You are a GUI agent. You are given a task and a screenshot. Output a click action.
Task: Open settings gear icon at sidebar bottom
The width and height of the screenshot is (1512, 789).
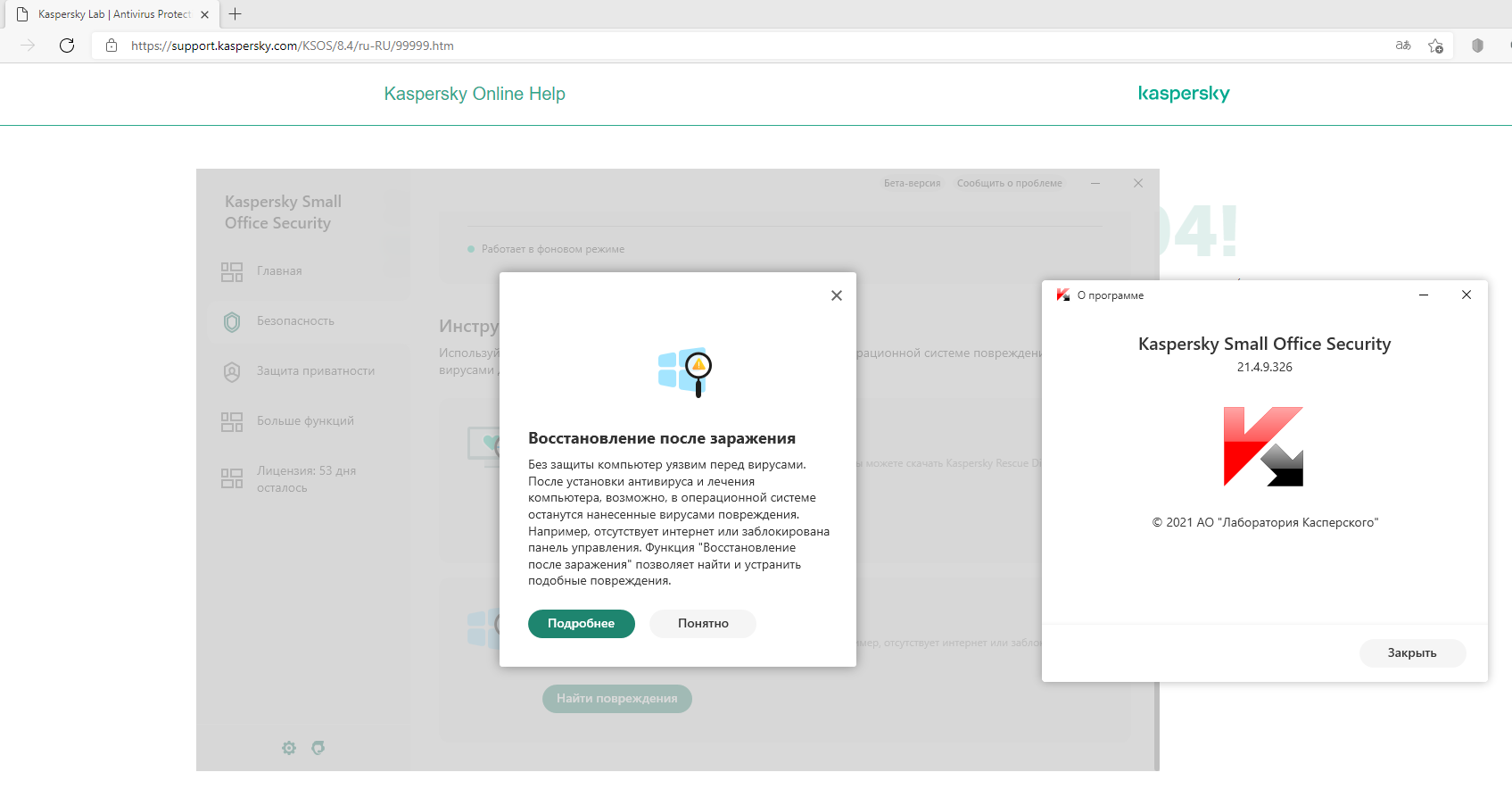pyautogui.click(x=289, y=748)
